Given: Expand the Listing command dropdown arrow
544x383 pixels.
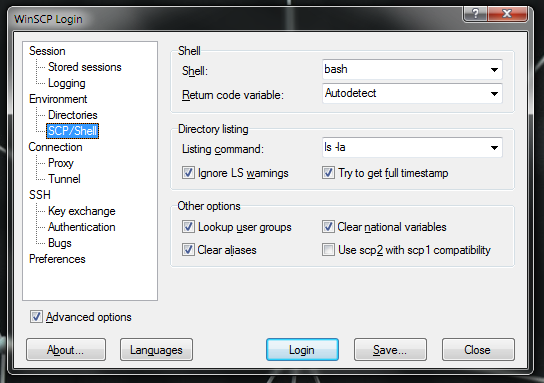Looking at the screenshot, I should click(x=494, y=148).
